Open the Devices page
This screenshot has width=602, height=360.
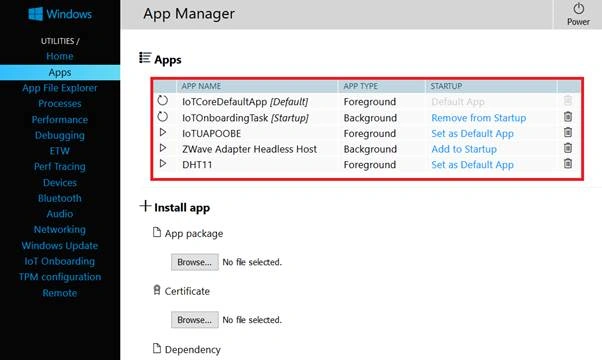[x=60, y=183]
